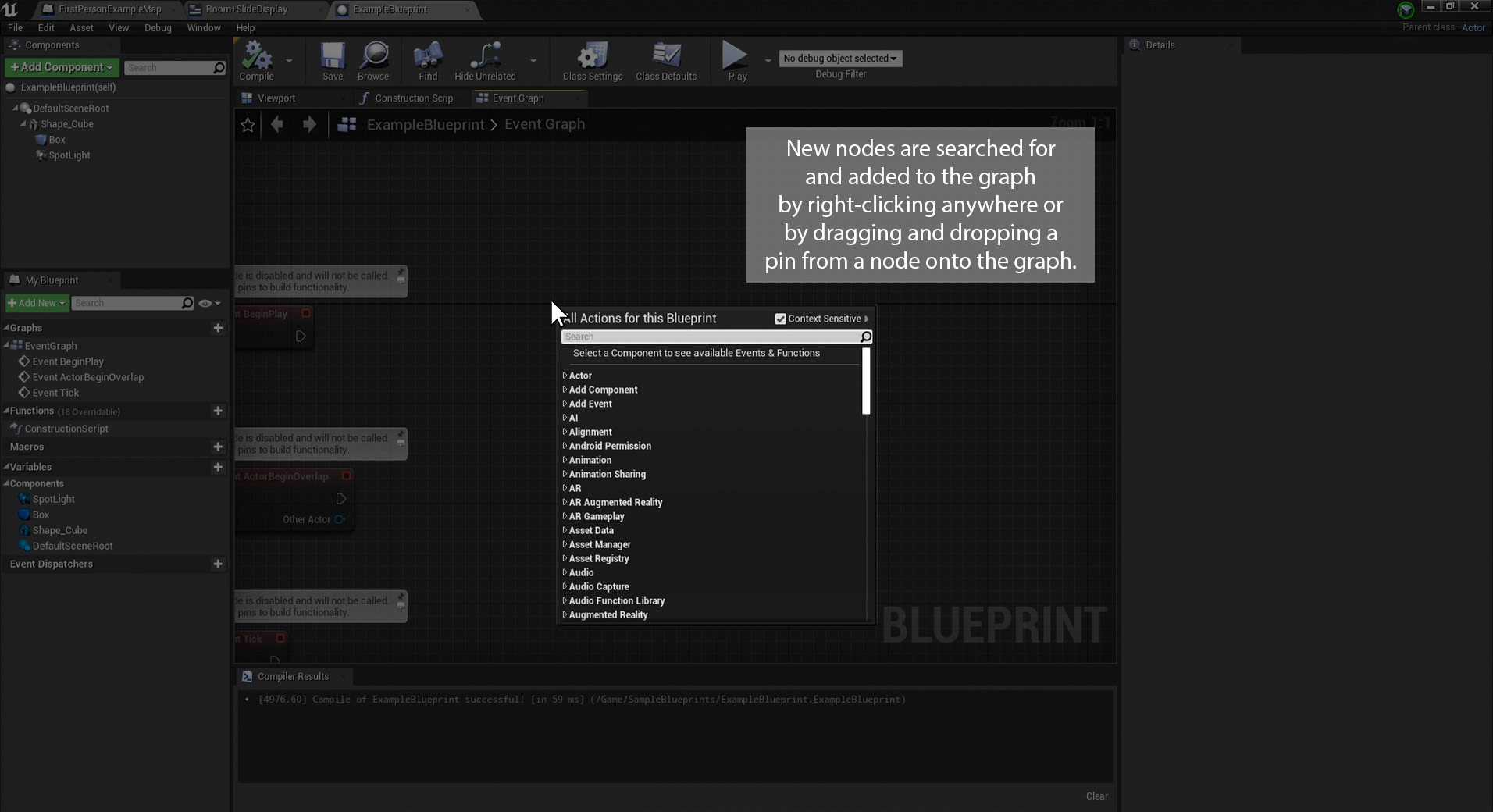Select ConstructionScript in Functions list
The width and height of the screenshot is (1493, 812).
pyautogui.click(x=66, y=429)
